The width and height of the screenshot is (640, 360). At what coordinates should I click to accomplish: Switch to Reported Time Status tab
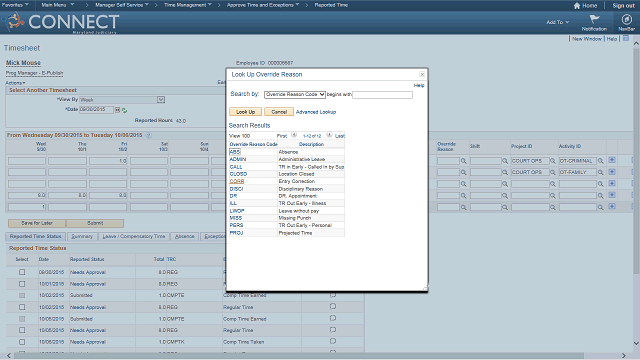tap(36, 236)
